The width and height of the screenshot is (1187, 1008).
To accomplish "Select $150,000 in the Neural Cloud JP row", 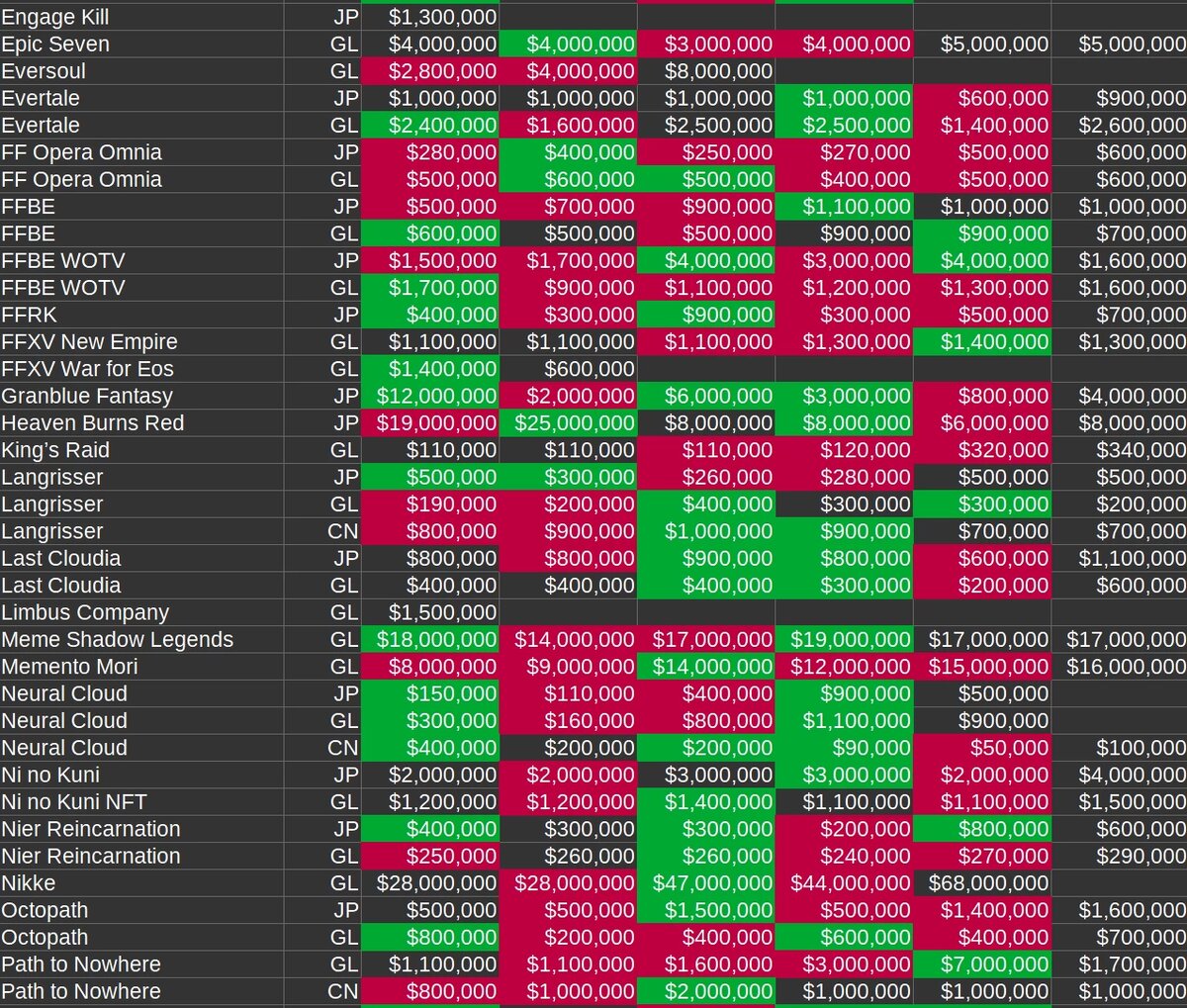I will (x=430, y=692).
